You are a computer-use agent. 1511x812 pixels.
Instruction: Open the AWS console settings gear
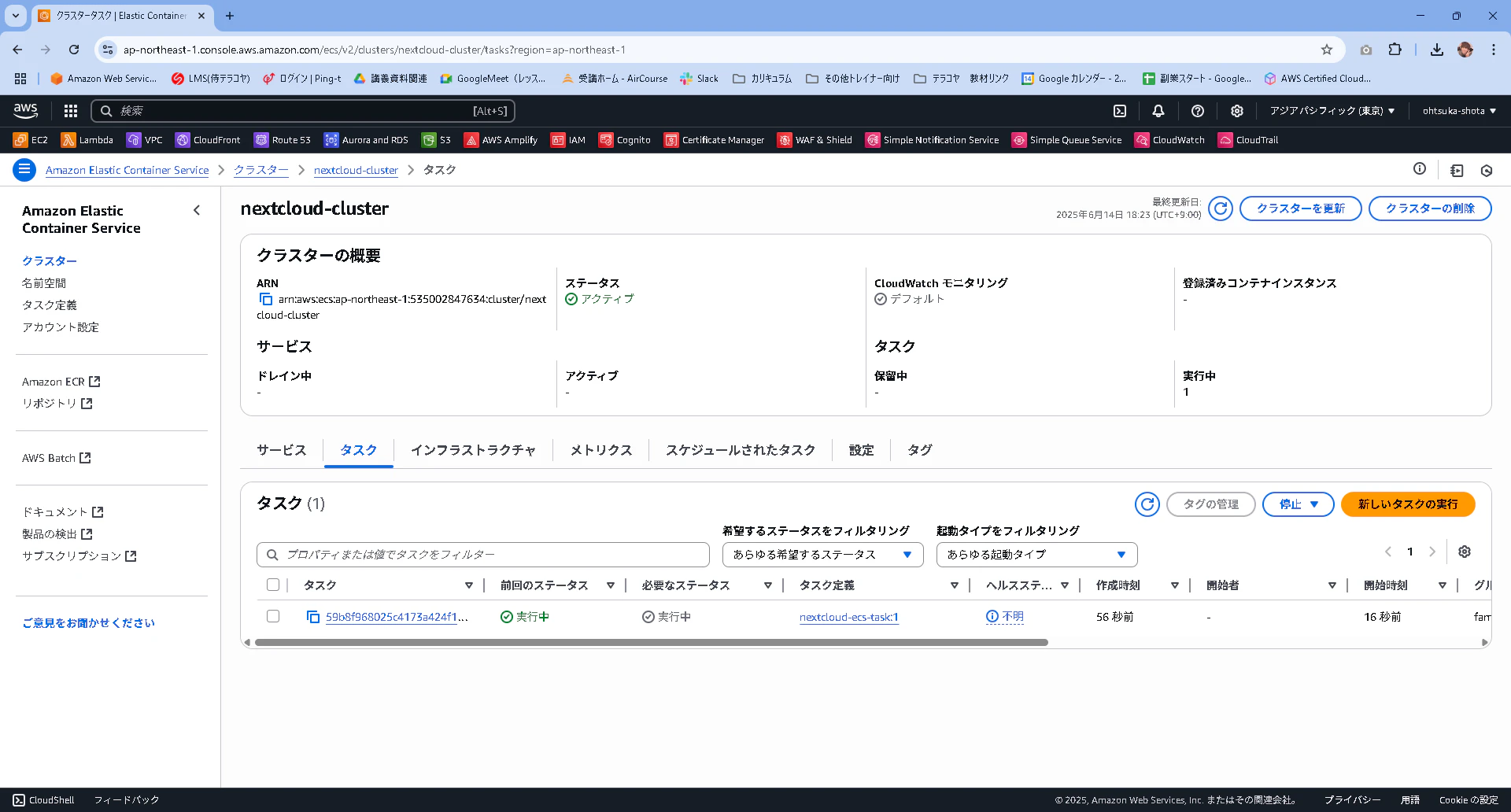point(1237,111)
